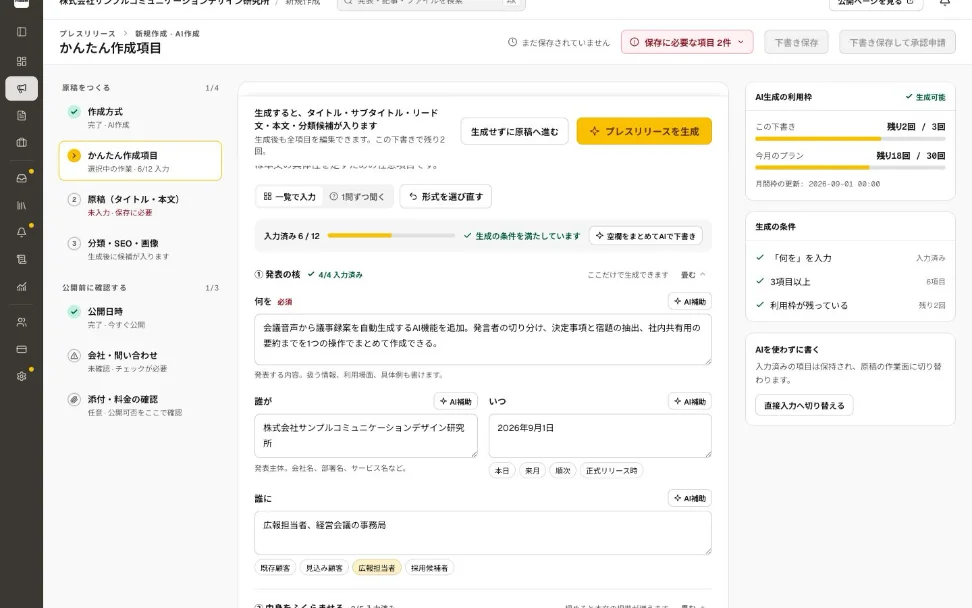Viewport: 972px width, 608px height.
Task: Open 原稿（タイトル・本文） step
Action: [140, 205]
